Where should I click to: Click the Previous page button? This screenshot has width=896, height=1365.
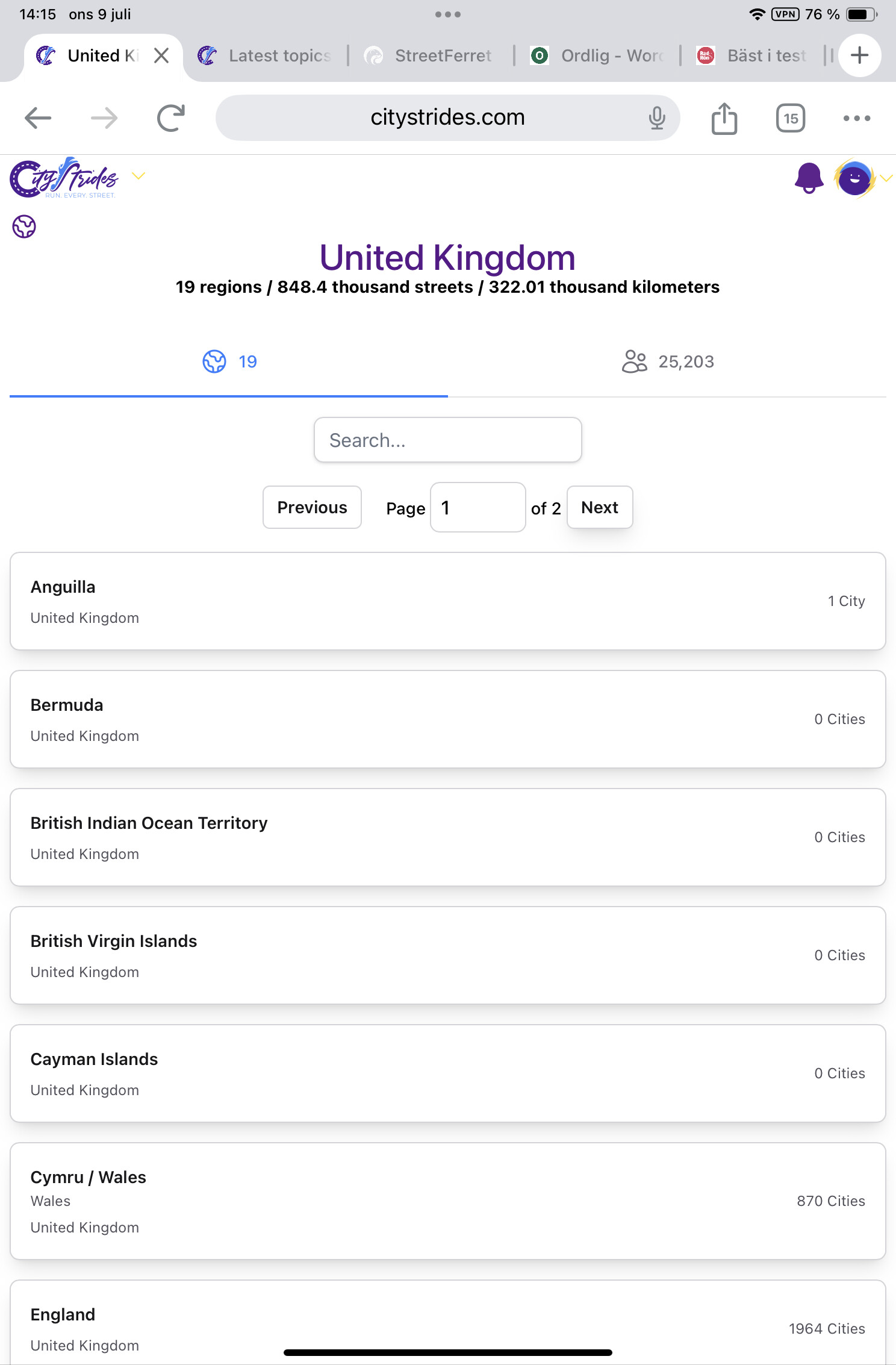point(312,507)
